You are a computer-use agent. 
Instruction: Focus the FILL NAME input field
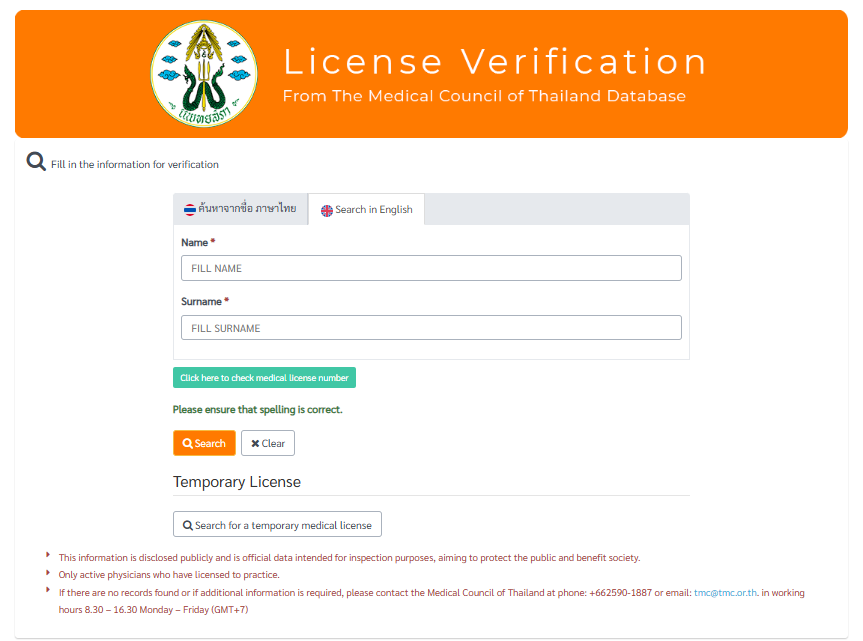point(431,268)
